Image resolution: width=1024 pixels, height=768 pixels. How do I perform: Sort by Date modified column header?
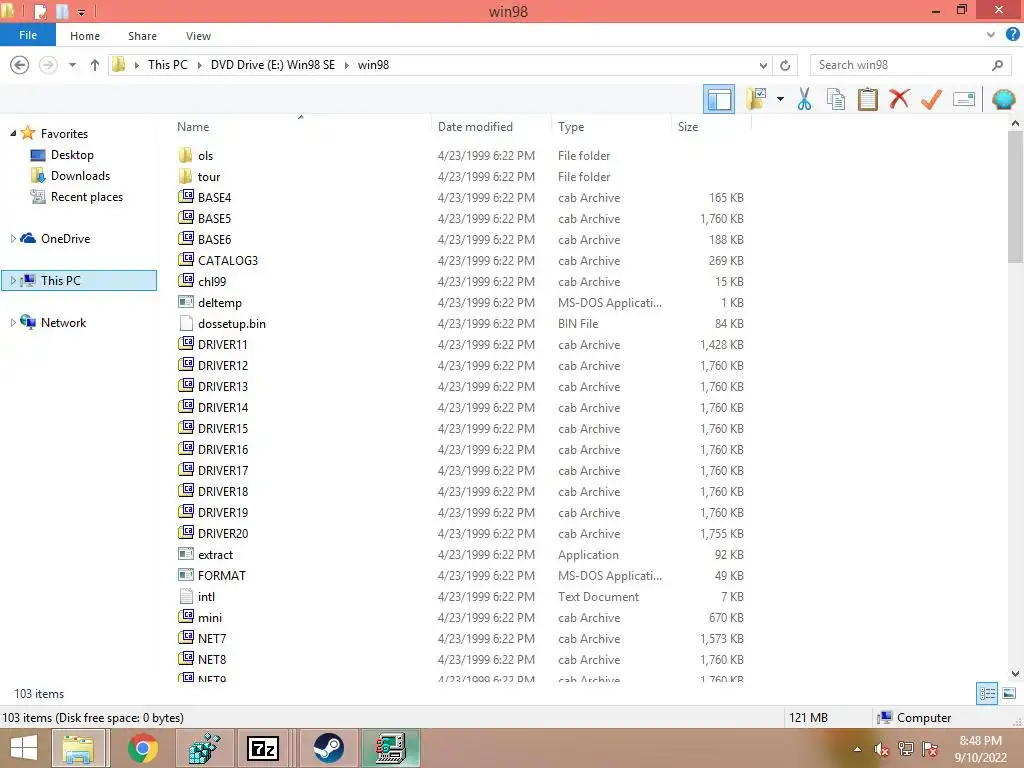tap(475, 127)
